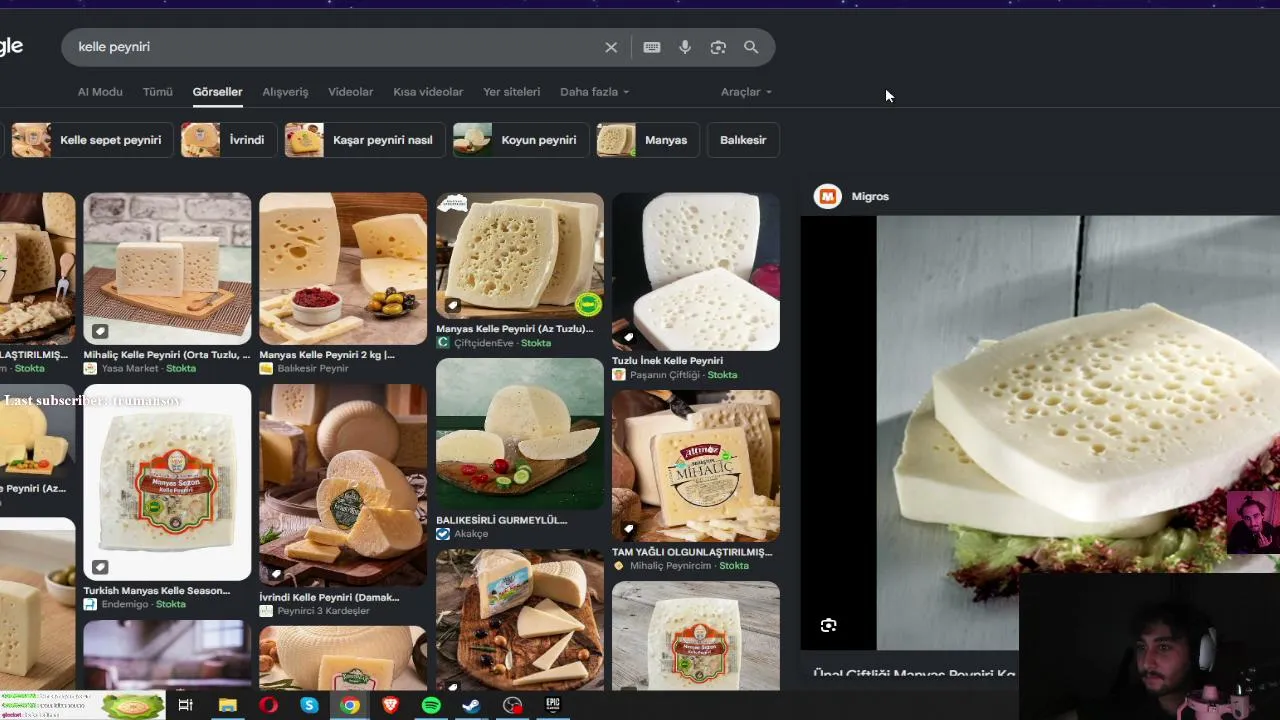Click the Yasa Market favicon
This screenshot has width=1280, height=720.
click(x=90, y=368)
